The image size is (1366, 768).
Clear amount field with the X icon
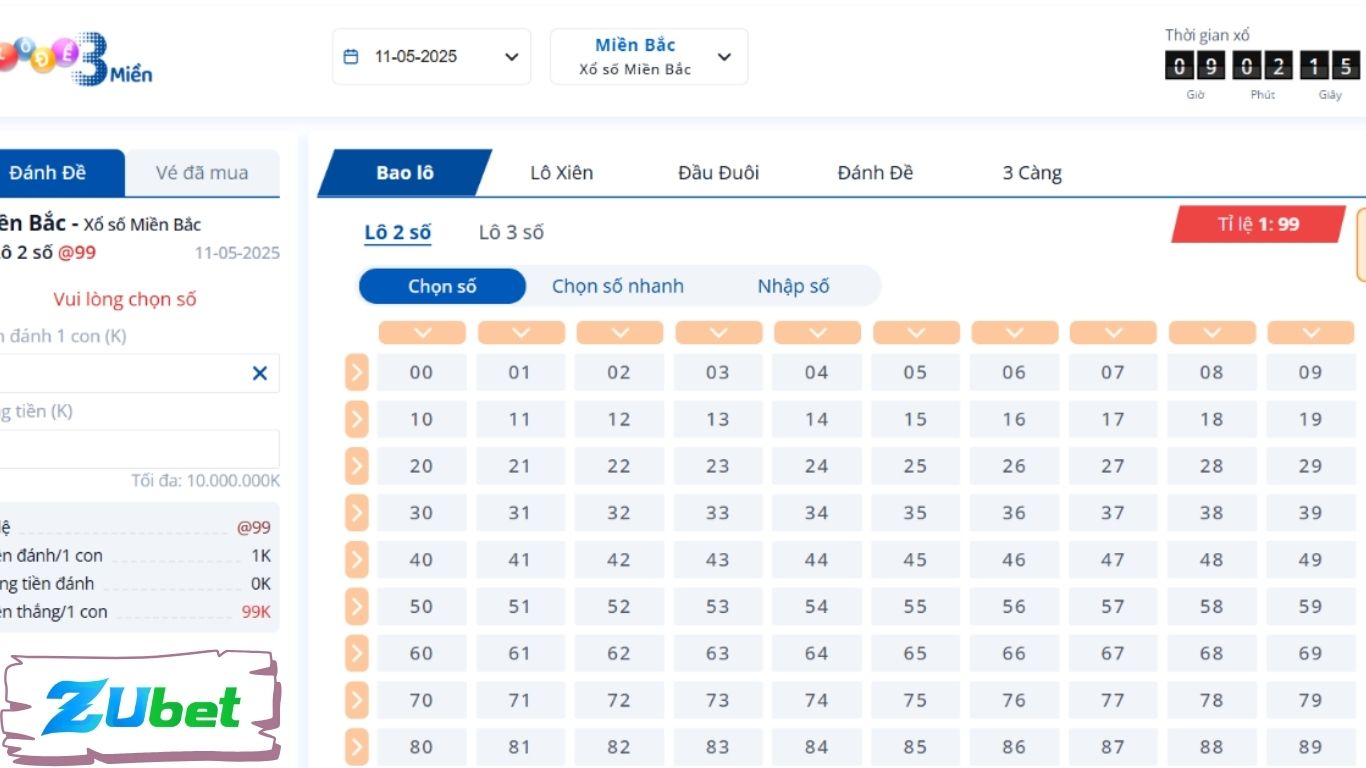[260, 373]
